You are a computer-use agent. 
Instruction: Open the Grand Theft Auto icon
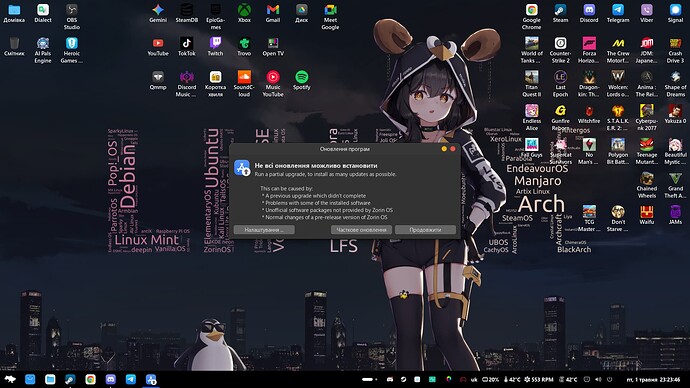pos(675,185)
